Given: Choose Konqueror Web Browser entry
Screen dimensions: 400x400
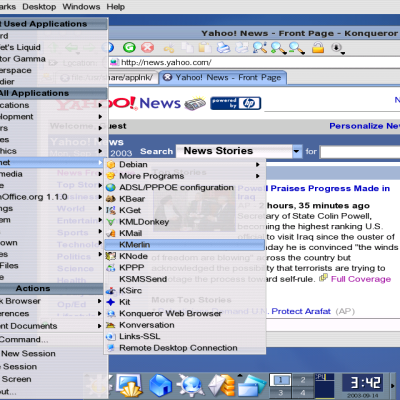Looking at the screenshot, I should [185, 314].
